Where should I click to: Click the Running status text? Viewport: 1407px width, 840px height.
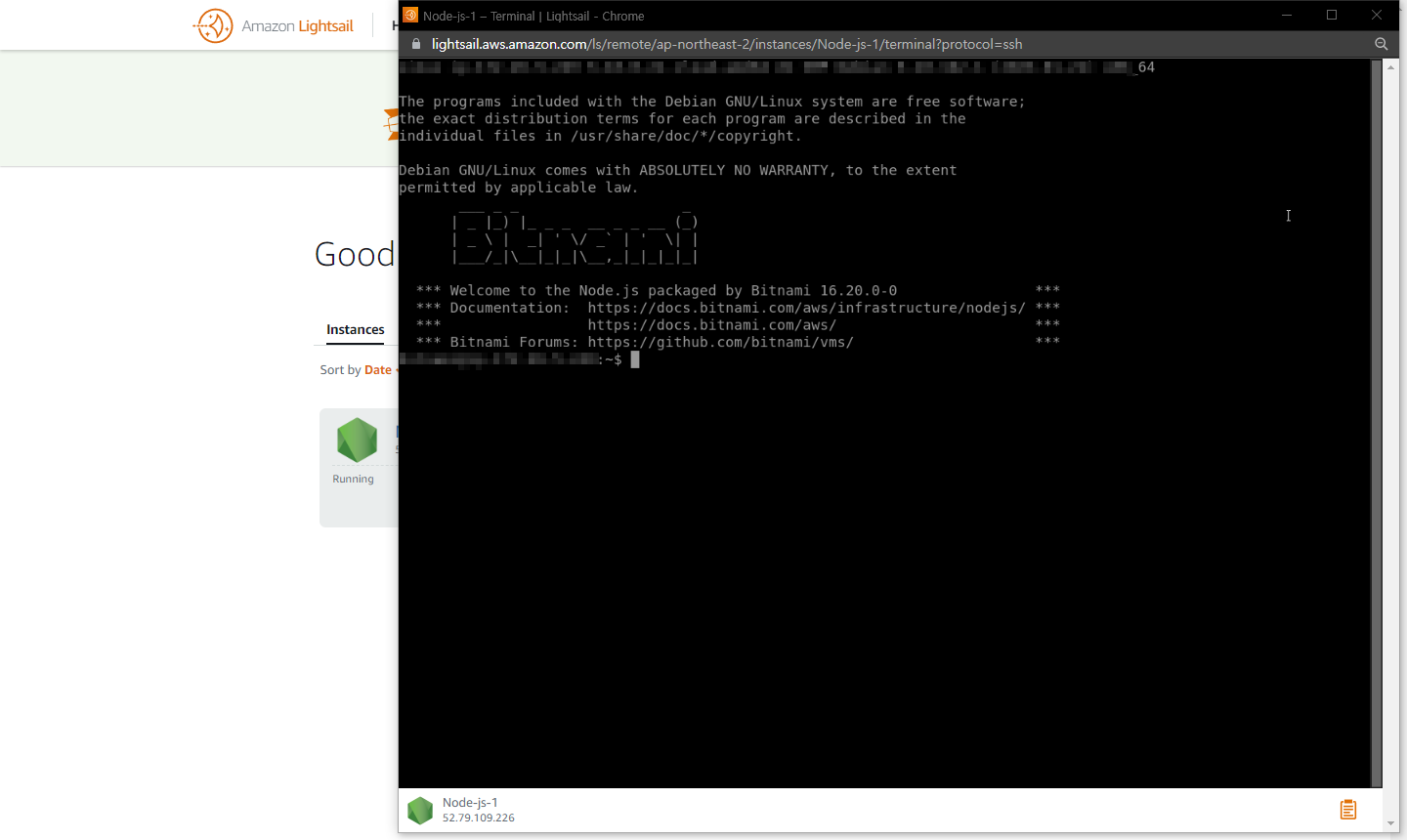[353, 480]
